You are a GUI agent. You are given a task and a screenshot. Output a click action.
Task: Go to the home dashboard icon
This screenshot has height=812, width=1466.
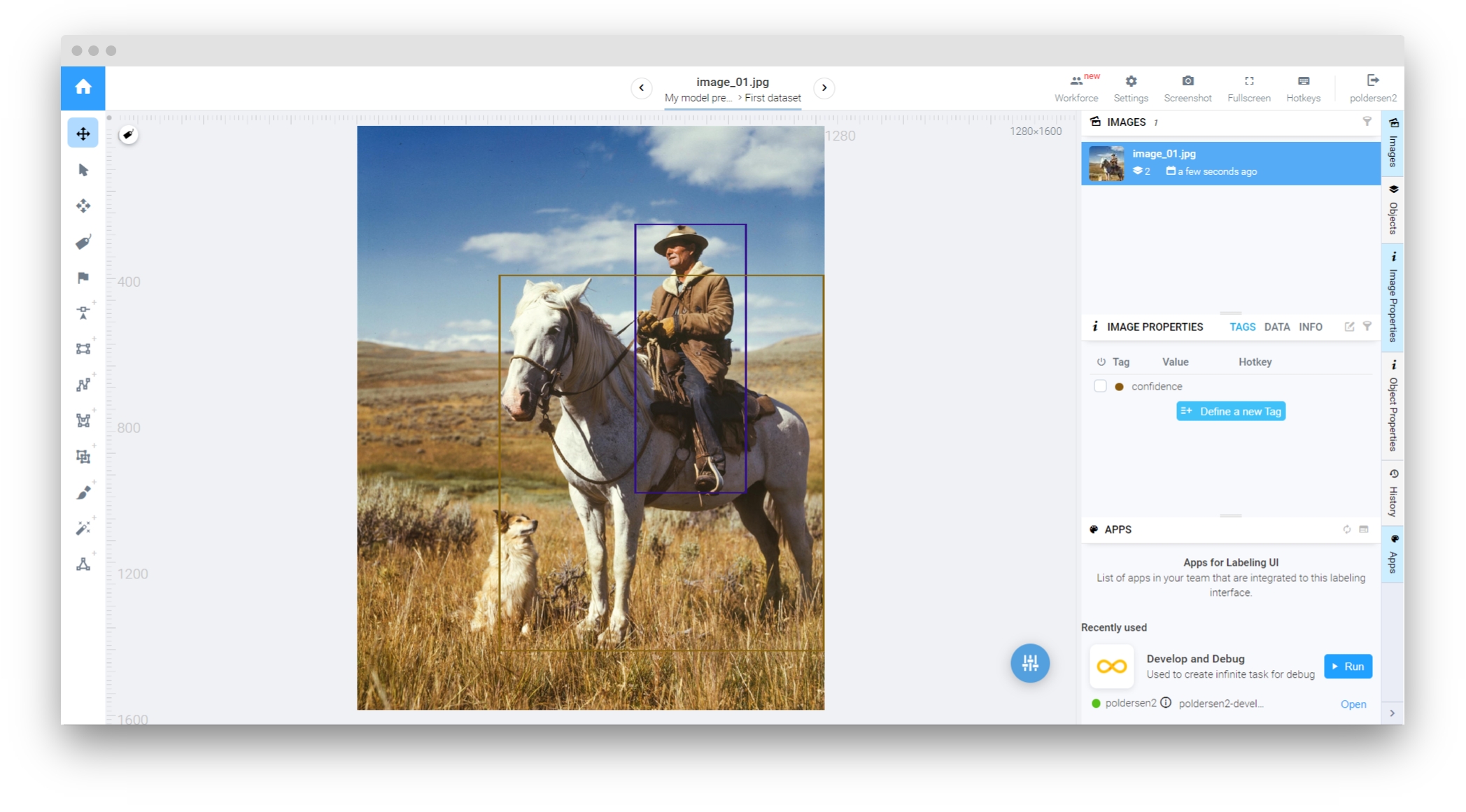[83, 87]
